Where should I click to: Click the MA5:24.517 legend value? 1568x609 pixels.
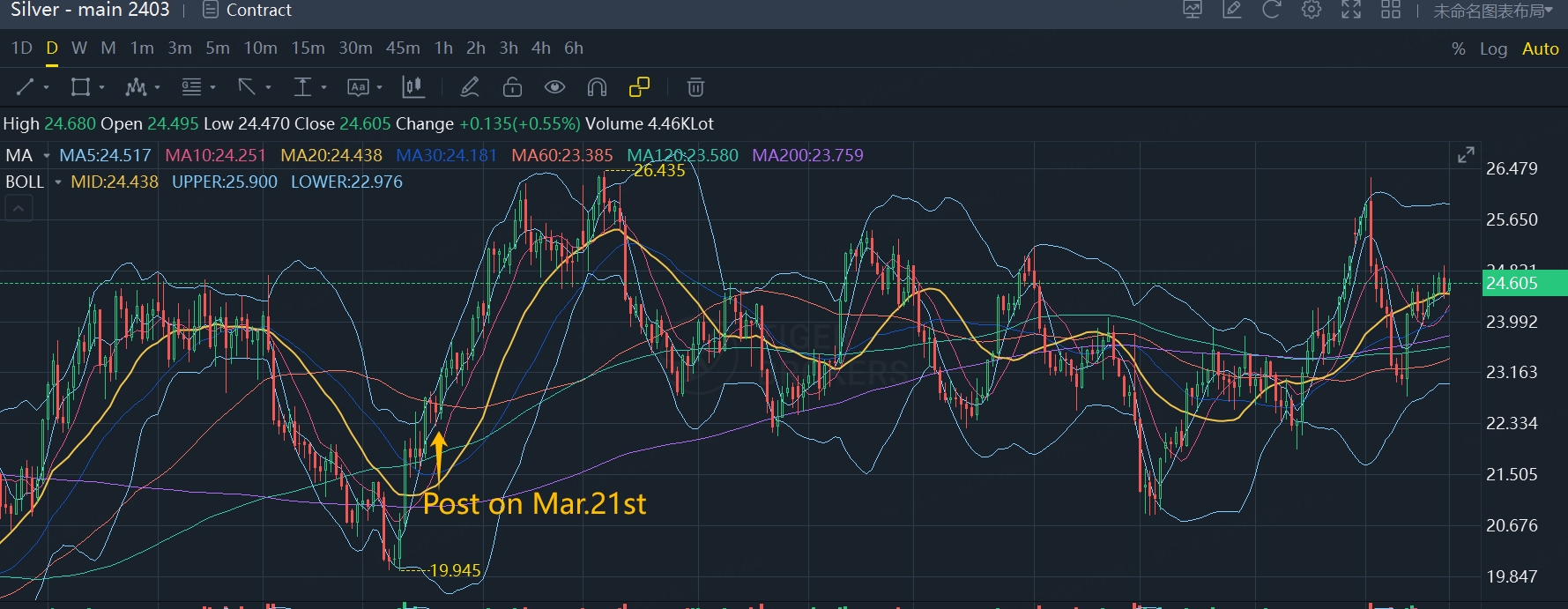click(x=105, y=156)
